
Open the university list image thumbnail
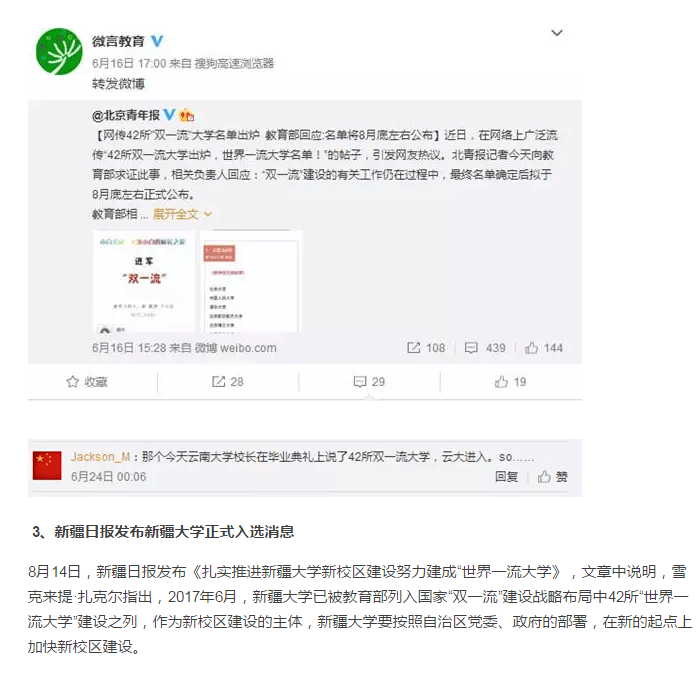point(251,281)
